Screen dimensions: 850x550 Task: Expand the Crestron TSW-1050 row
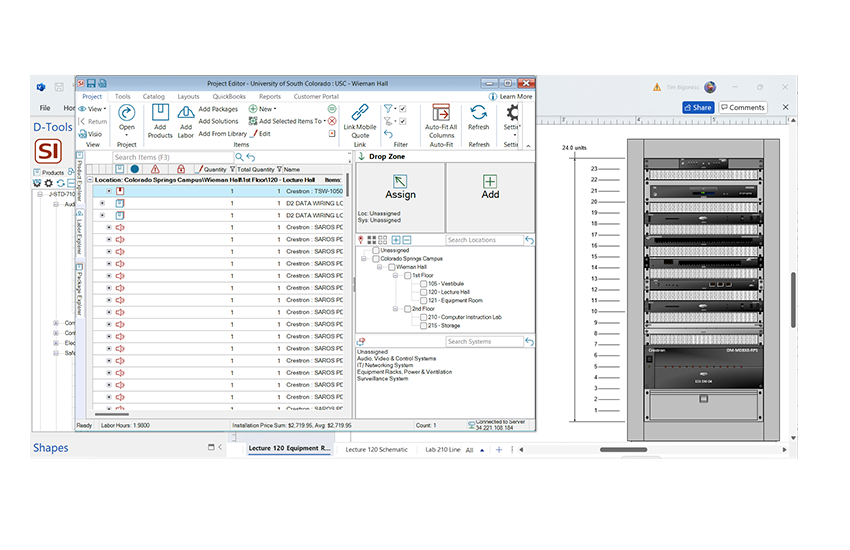108,191
